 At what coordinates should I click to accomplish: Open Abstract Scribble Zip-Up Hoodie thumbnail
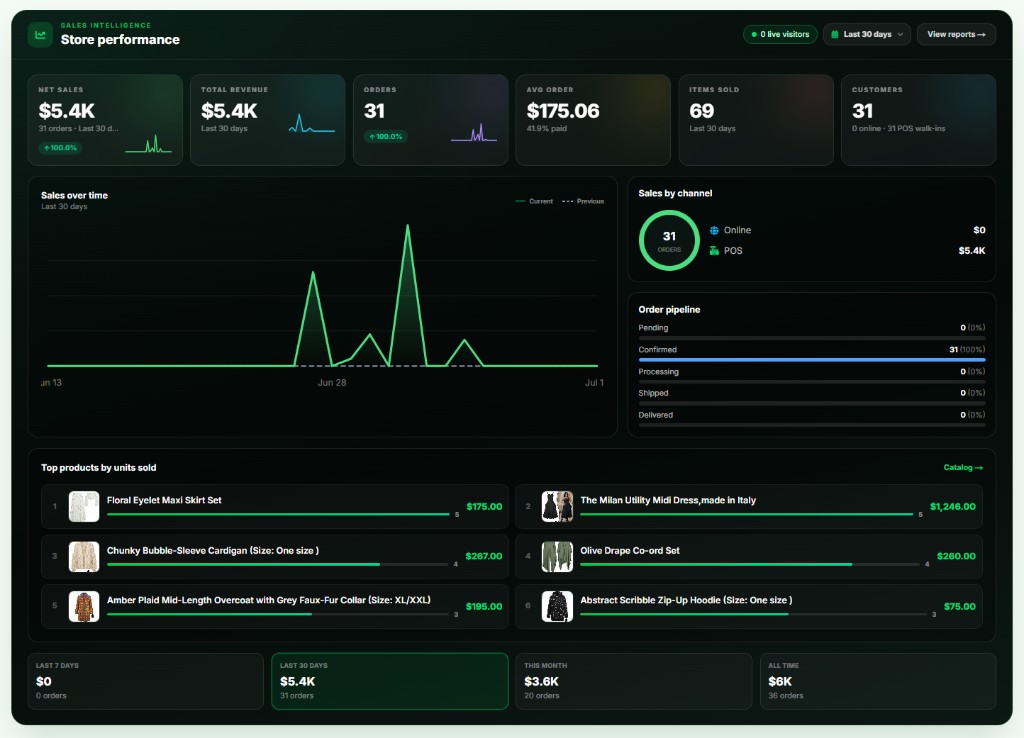tap(557, 607)
